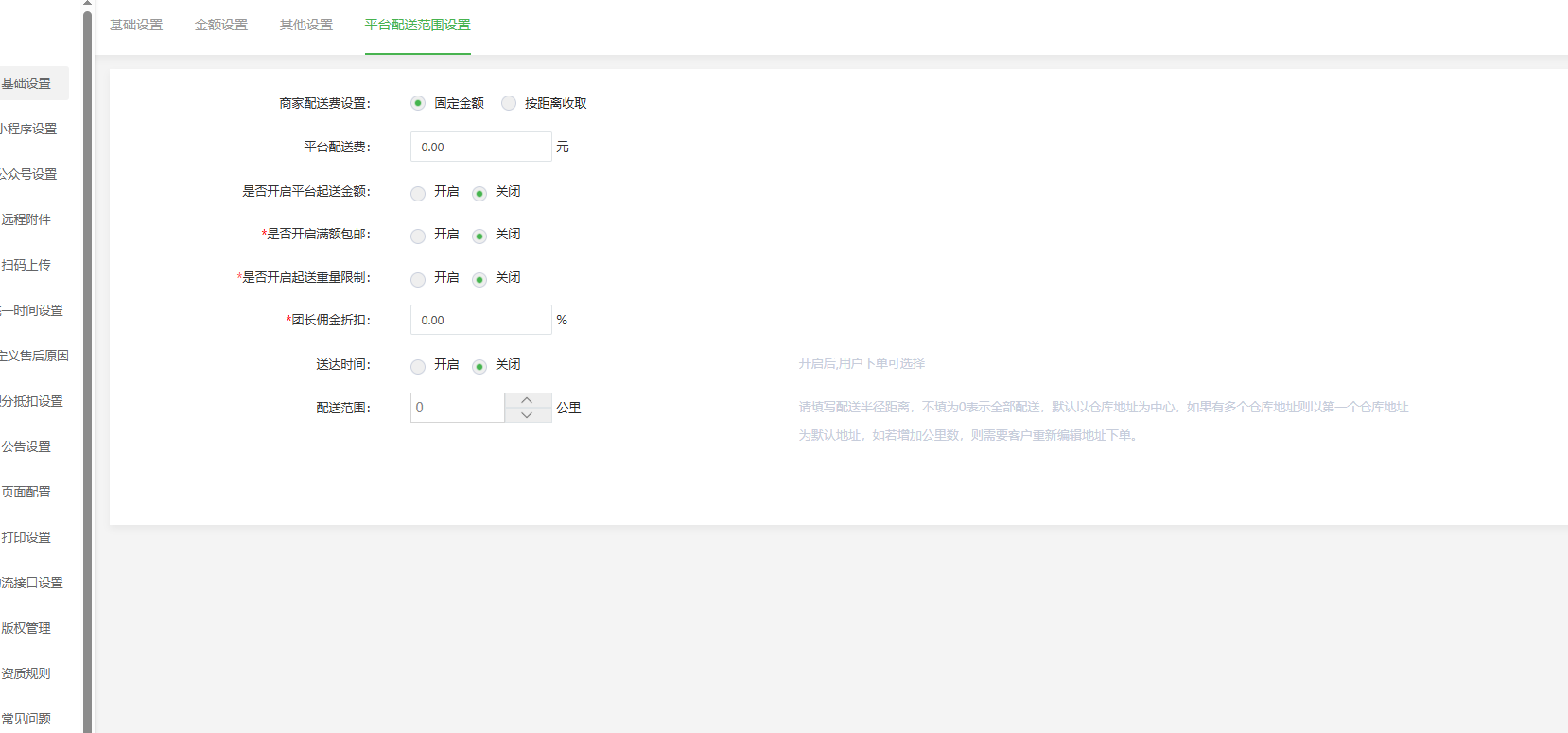Turn on 开启 for 是否开启起送重量限制
This screenshot has width=1568, height=733.
[418, 279]
